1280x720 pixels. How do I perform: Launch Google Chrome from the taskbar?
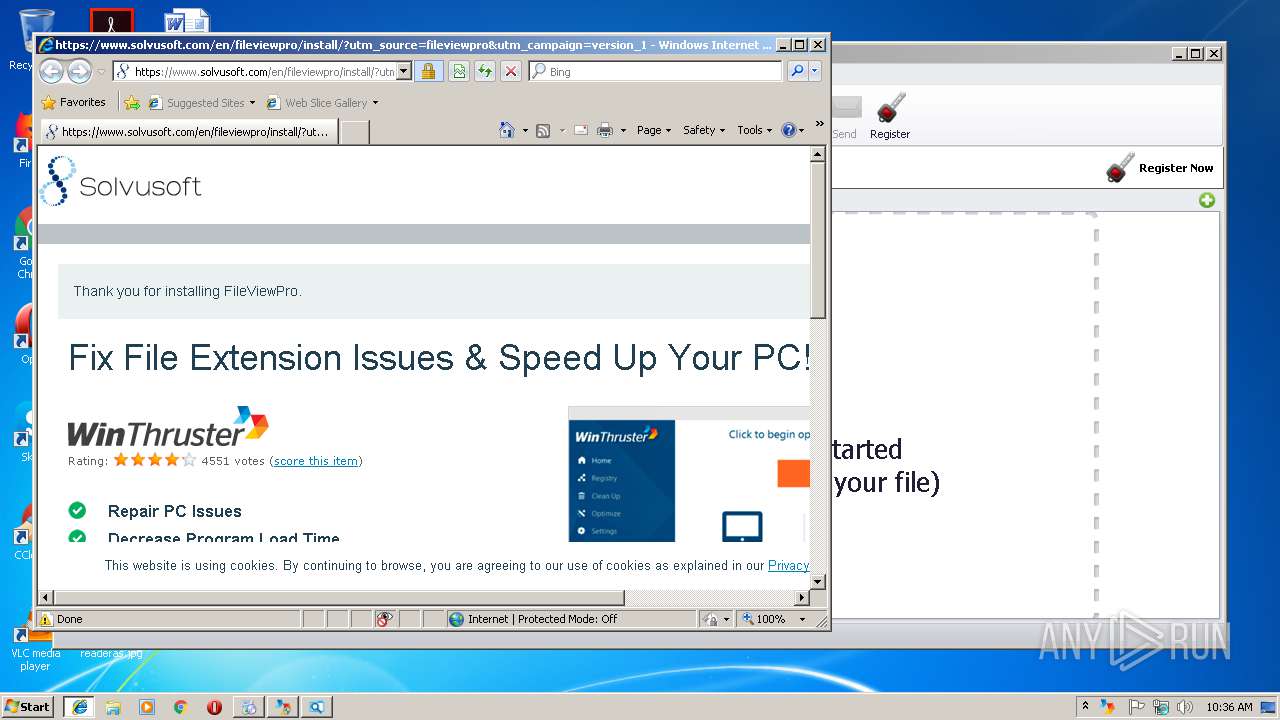click(x=180, y=707)
